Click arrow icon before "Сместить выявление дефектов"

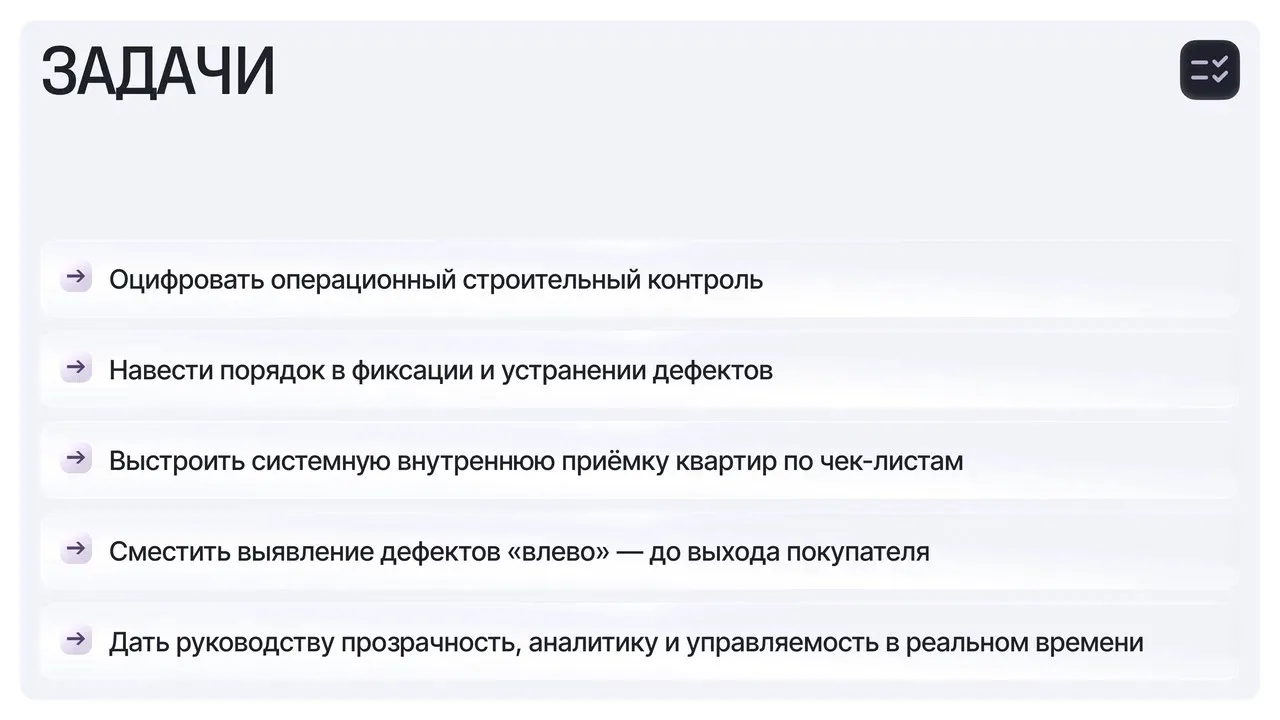point(76,550)
